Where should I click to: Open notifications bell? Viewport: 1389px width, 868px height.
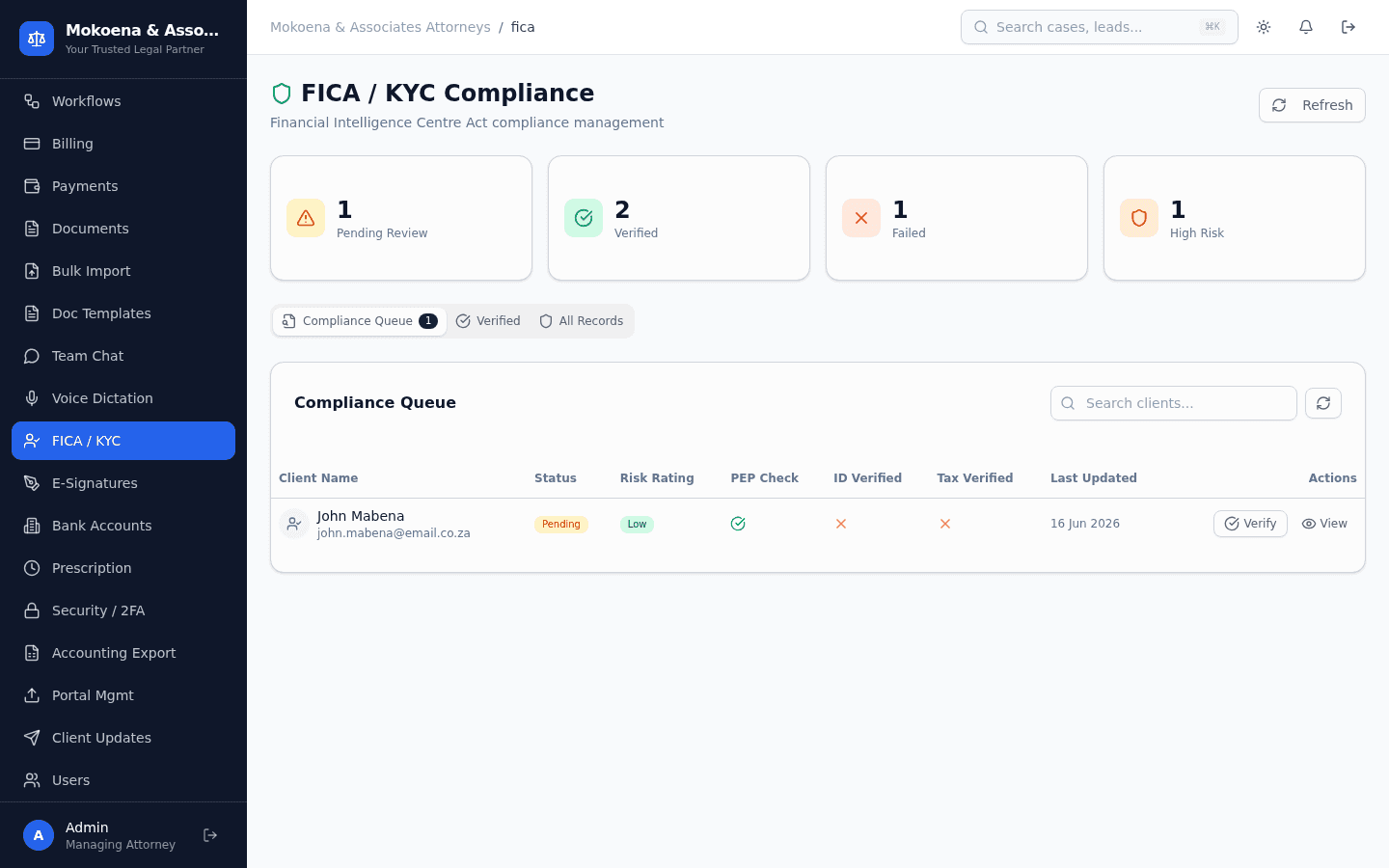[x=1306, y=27]
